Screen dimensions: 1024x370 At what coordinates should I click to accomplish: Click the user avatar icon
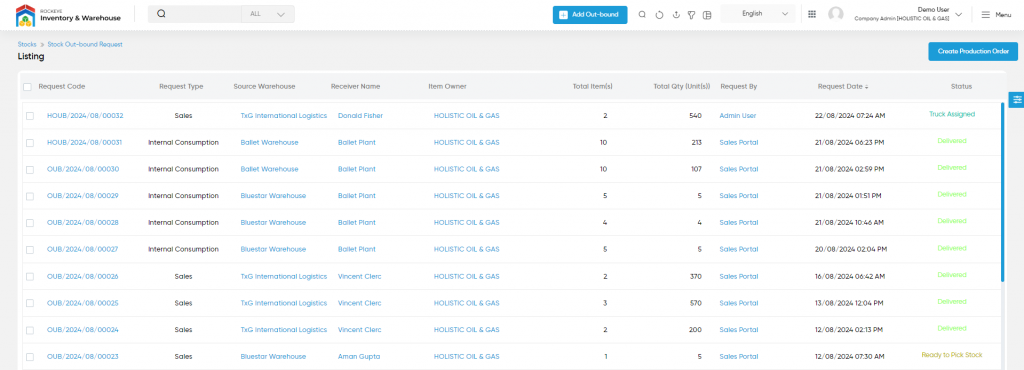click(835, 14)
